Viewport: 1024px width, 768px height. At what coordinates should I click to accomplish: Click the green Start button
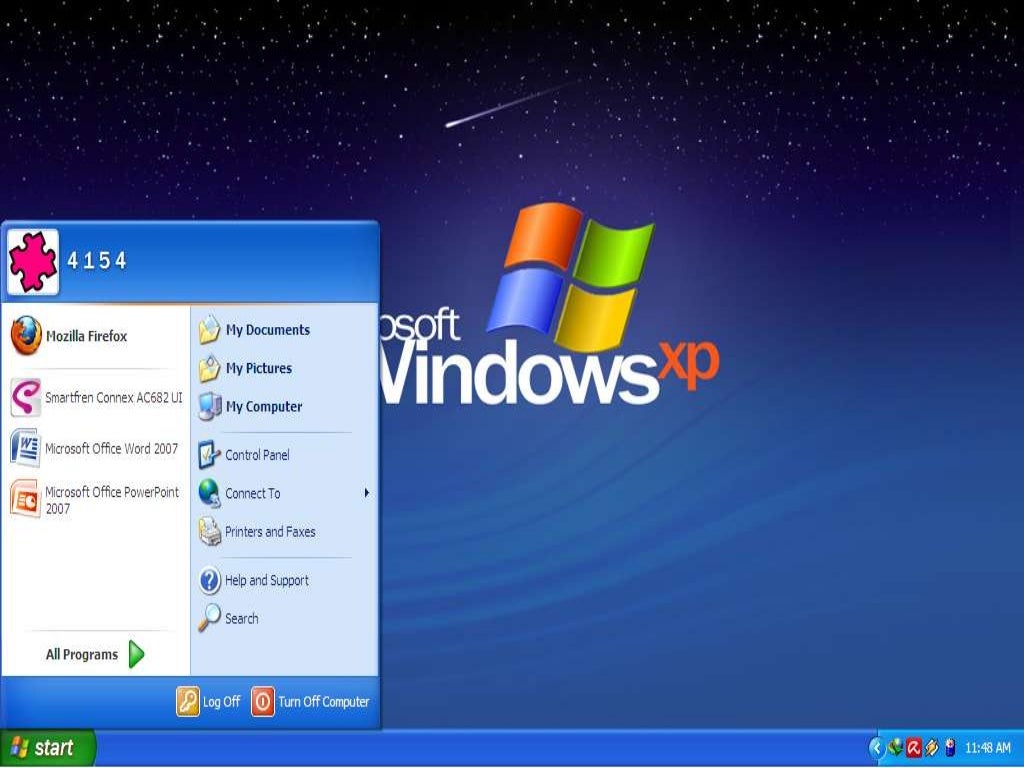coord(47,748)
